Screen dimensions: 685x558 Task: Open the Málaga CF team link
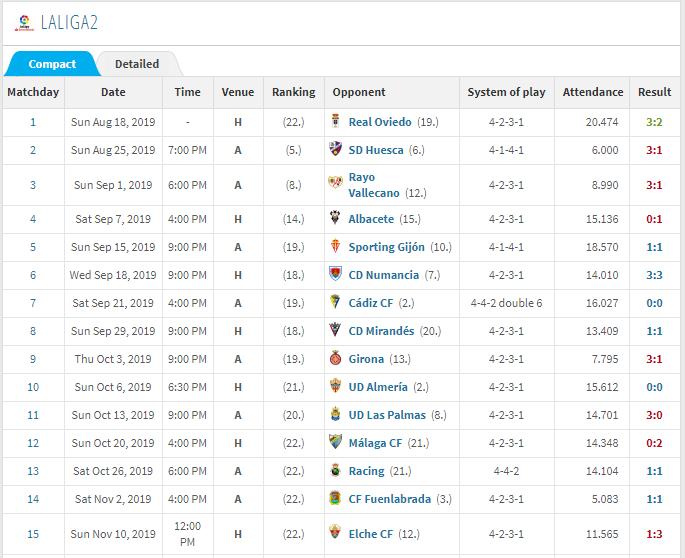pos(375,443)
